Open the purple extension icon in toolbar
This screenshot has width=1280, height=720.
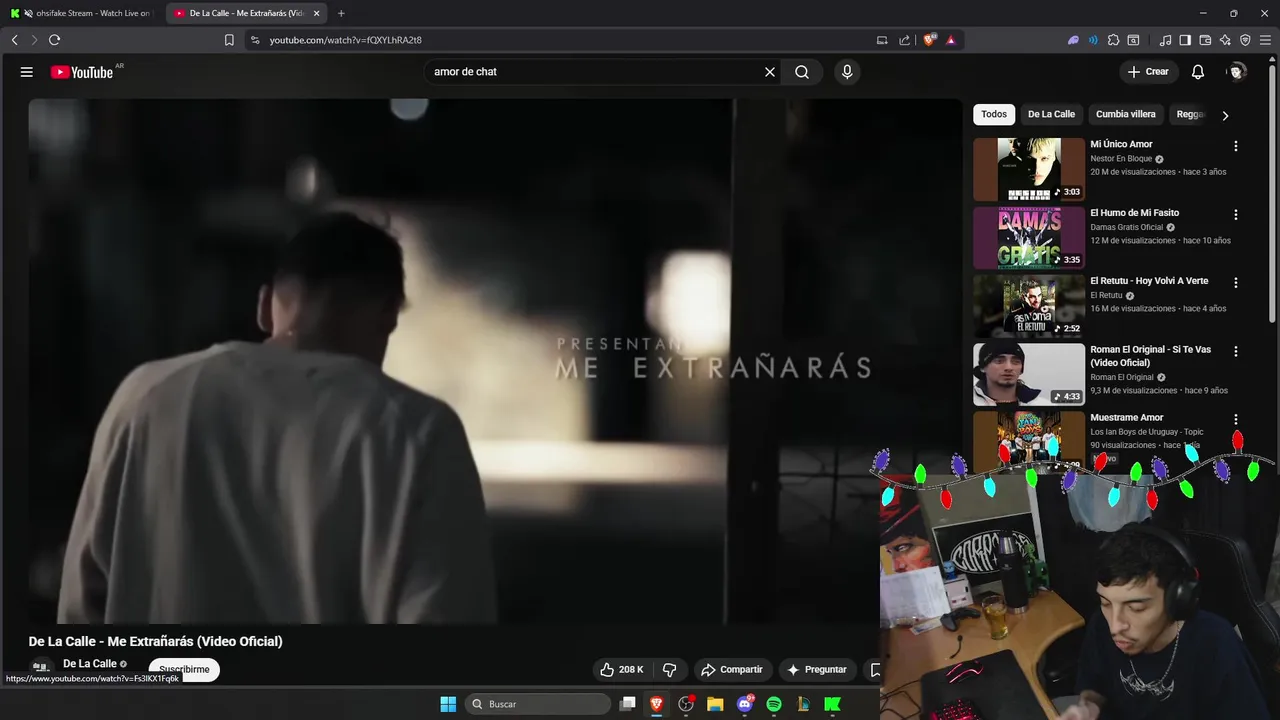pyautogui.click(x=1073, y=40)
